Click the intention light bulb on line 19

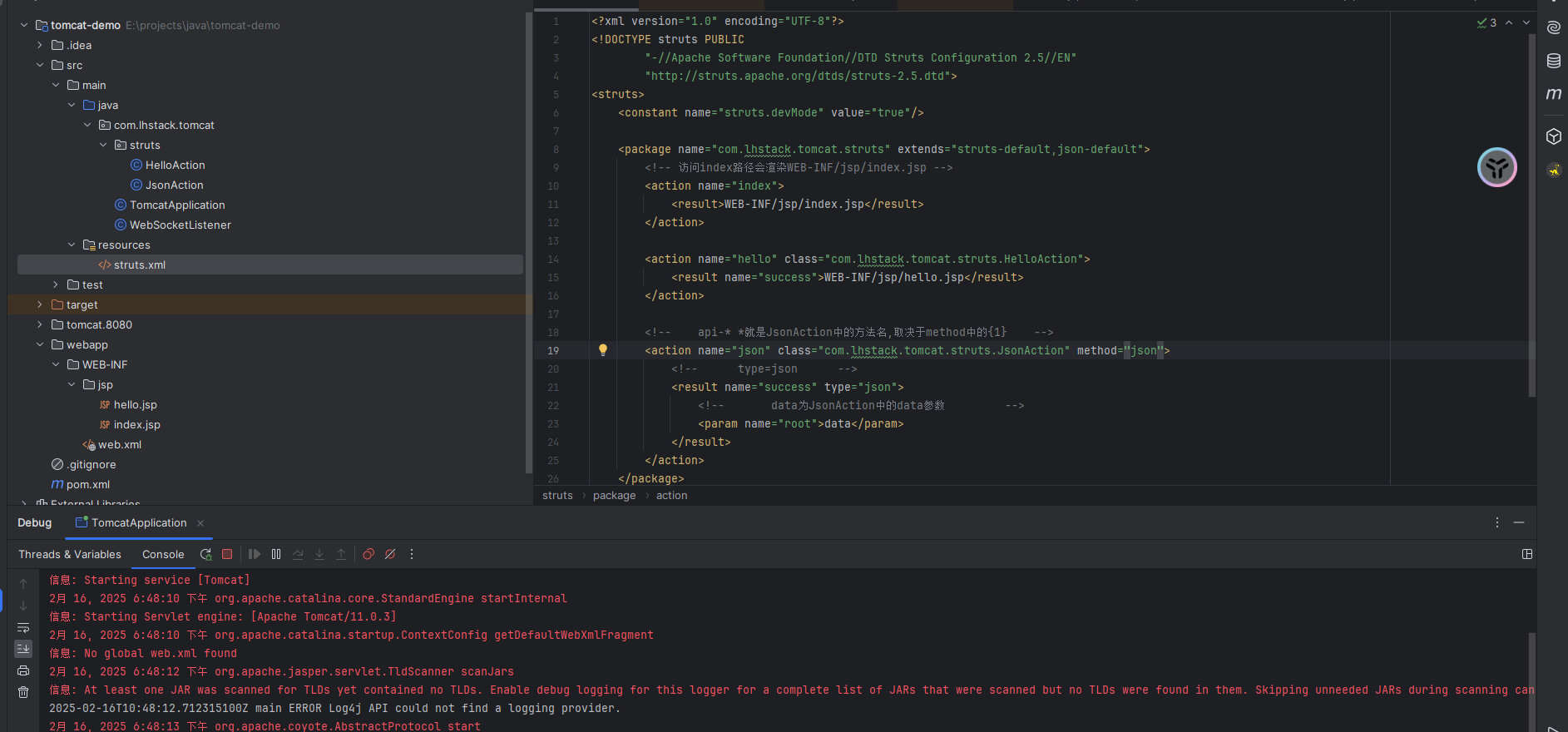603,350
